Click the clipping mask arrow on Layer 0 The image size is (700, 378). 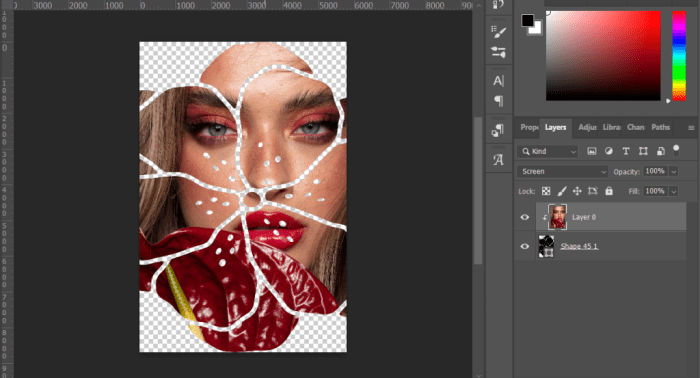pos(544,218)
